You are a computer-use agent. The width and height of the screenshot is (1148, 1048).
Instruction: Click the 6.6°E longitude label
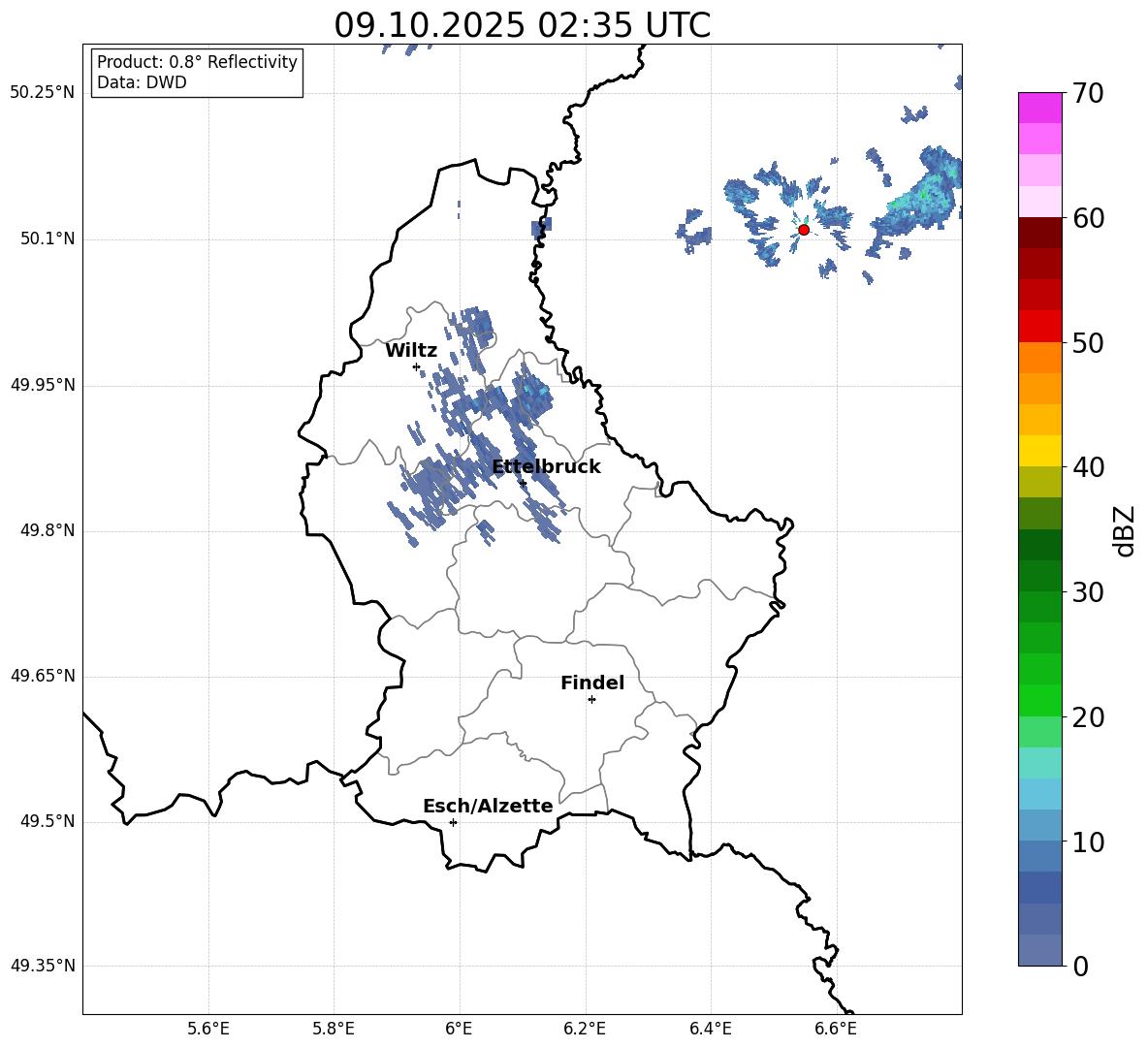click(x=836, y=1029)
